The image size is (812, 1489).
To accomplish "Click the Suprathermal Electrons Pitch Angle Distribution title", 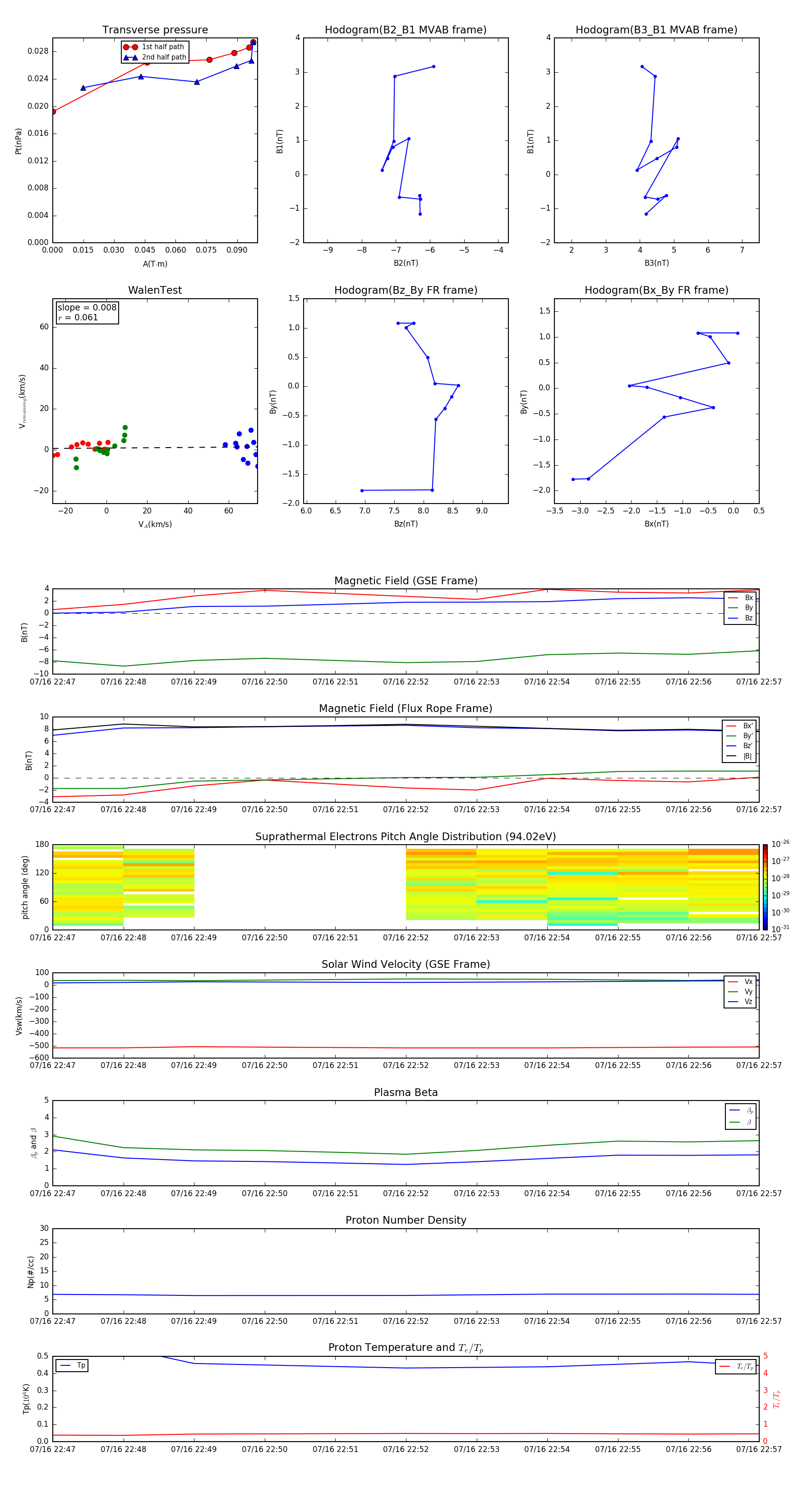I will click(406, 837).
